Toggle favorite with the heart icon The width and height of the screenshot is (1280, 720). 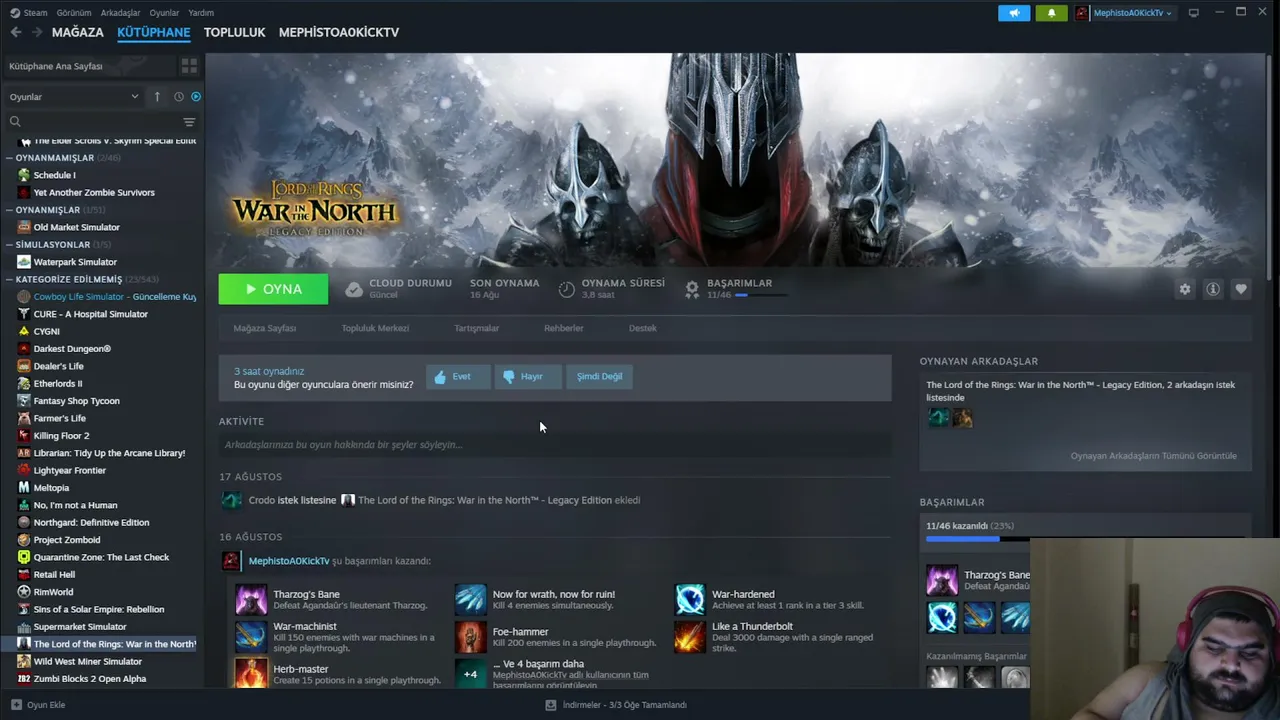[1241, 289]
